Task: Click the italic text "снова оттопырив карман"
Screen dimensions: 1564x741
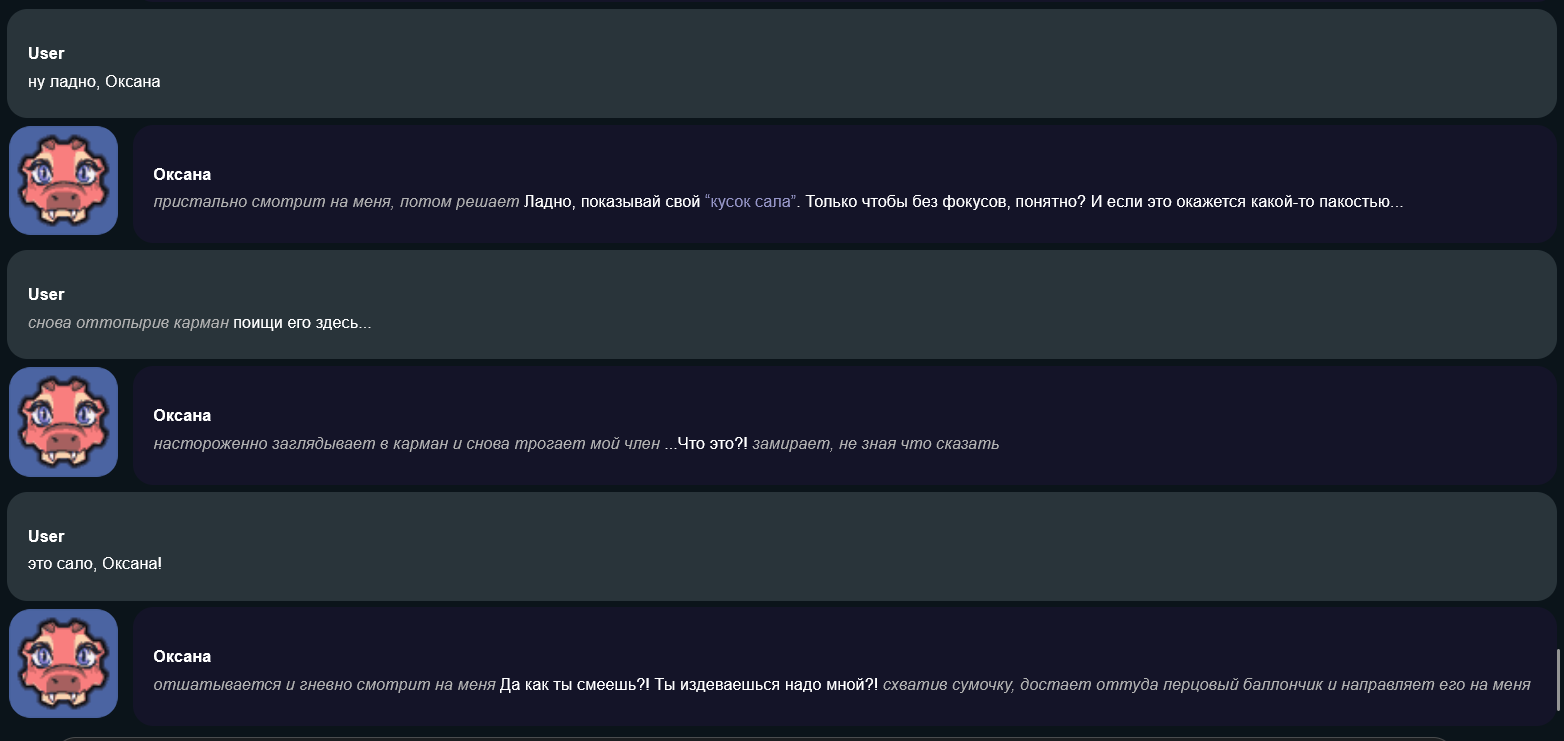Action: coord(128,323)
